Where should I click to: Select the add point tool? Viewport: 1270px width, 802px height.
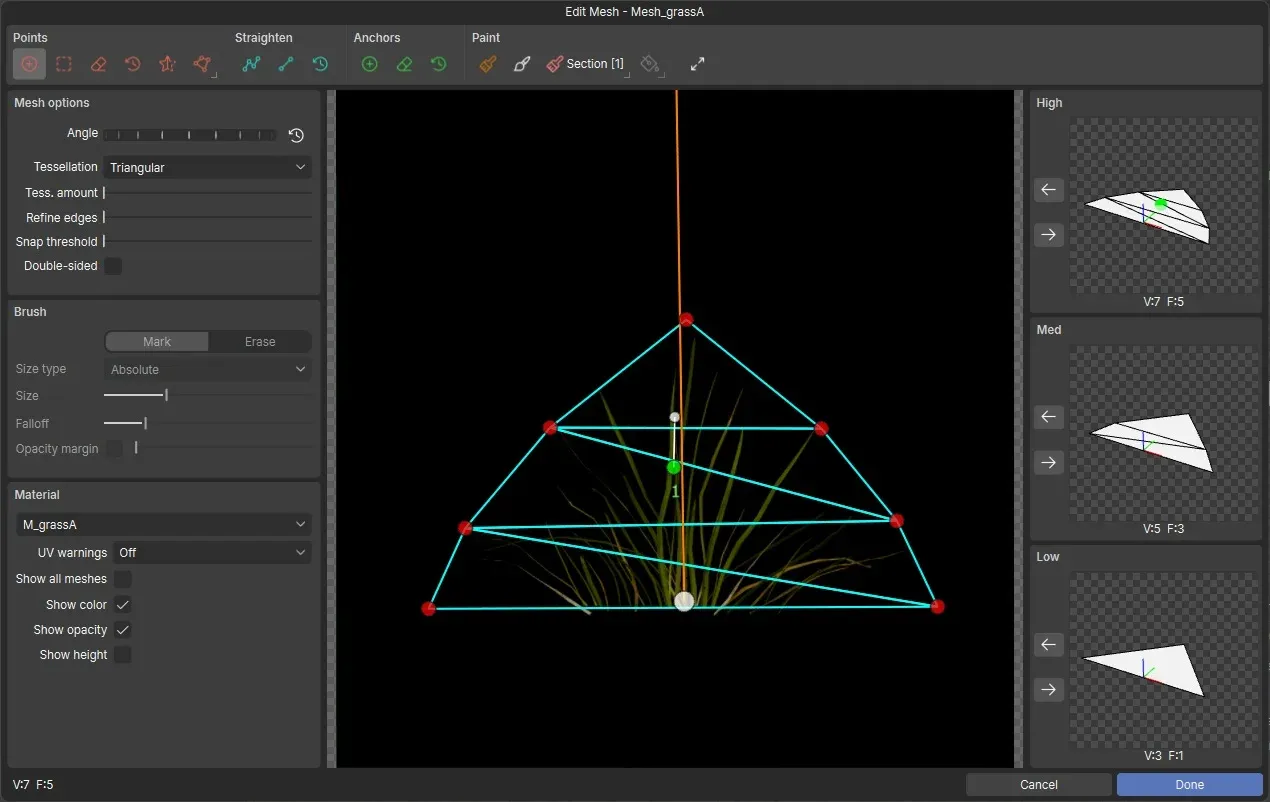click(x=29, y=64)
